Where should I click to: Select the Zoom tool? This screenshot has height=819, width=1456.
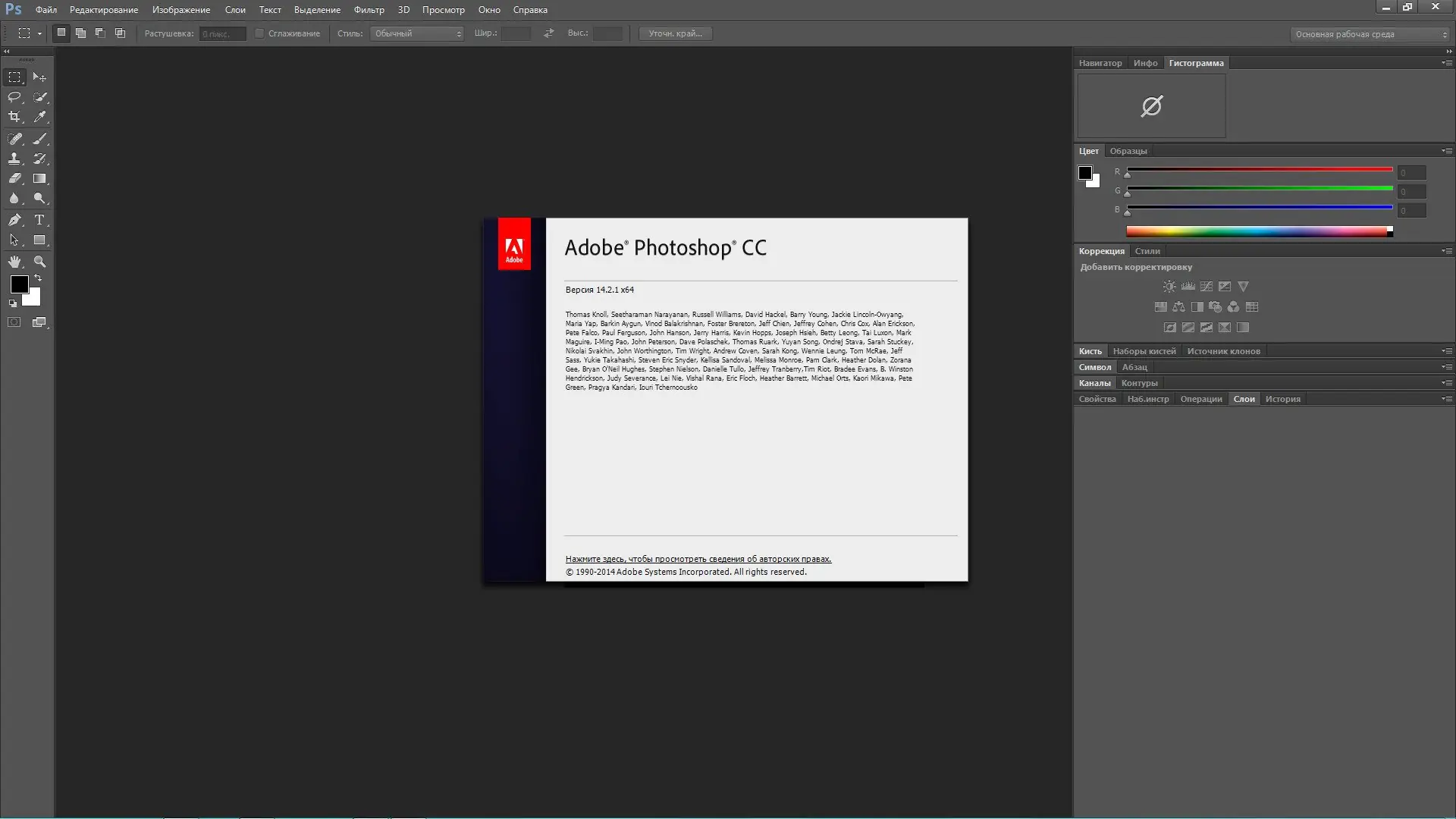point(39,262)
